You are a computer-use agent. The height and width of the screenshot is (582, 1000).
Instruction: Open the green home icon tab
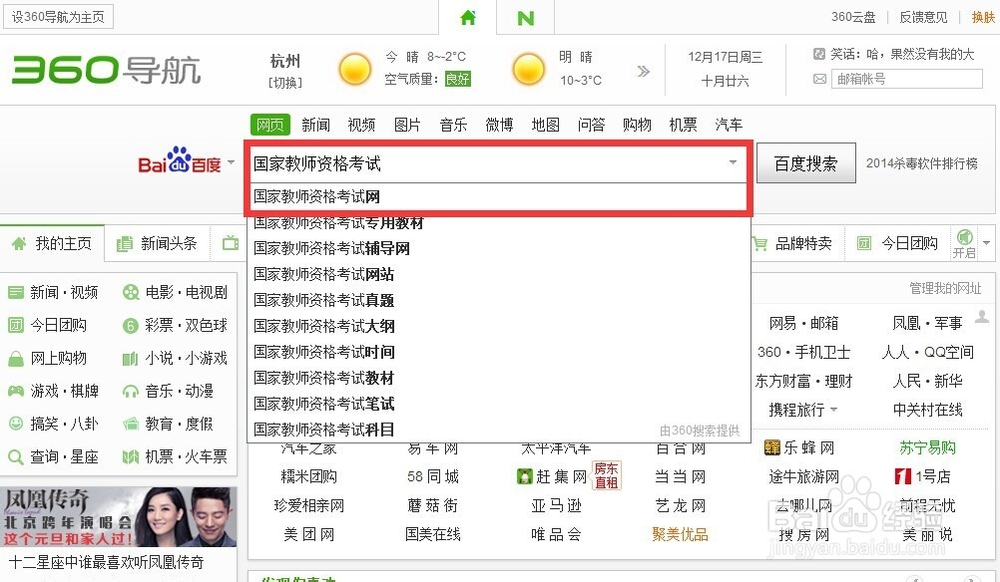click(468, 17)
